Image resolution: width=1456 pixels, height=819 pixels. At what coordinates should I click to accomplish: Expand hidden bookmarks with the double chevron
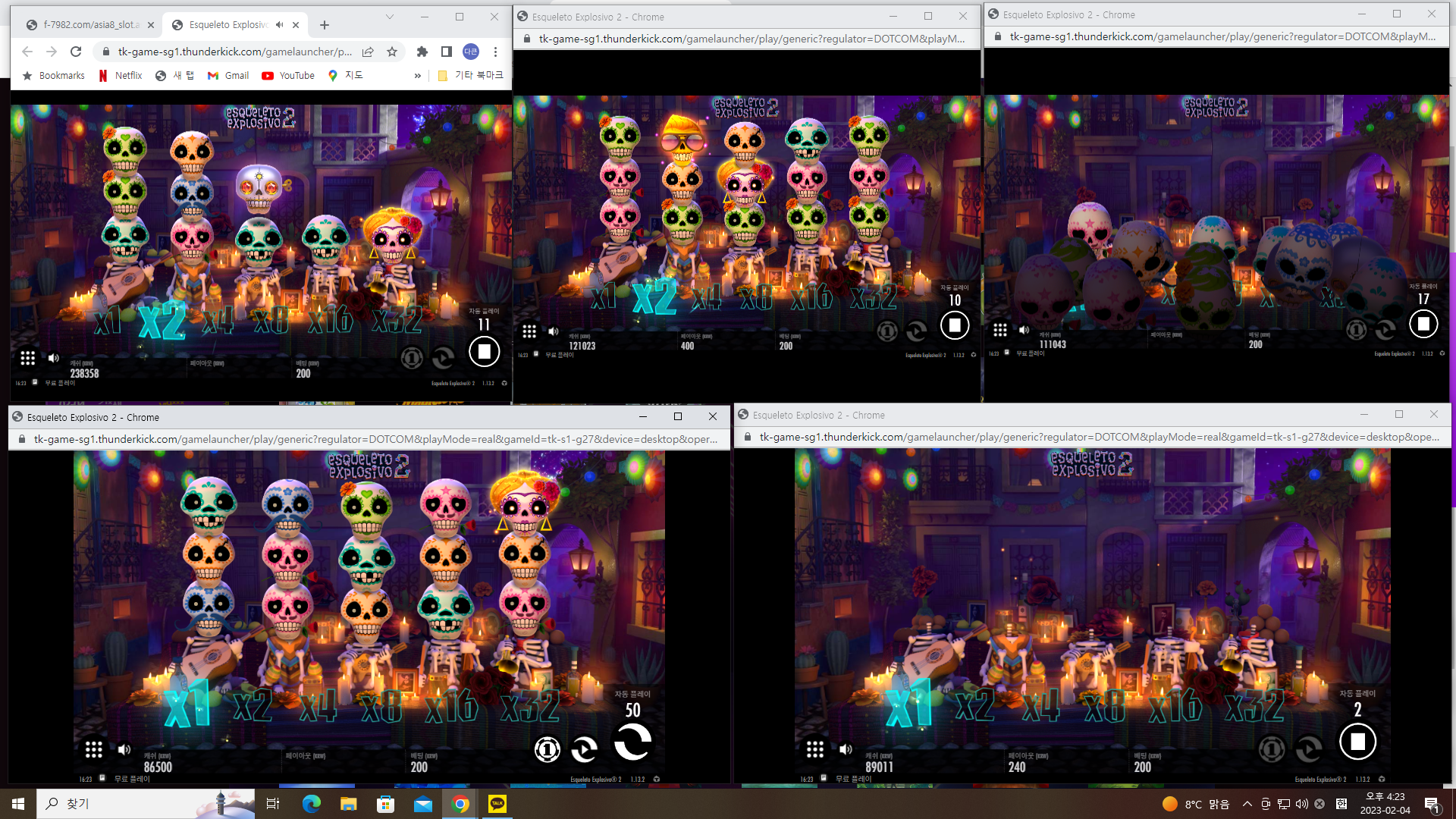pos(418,76)
